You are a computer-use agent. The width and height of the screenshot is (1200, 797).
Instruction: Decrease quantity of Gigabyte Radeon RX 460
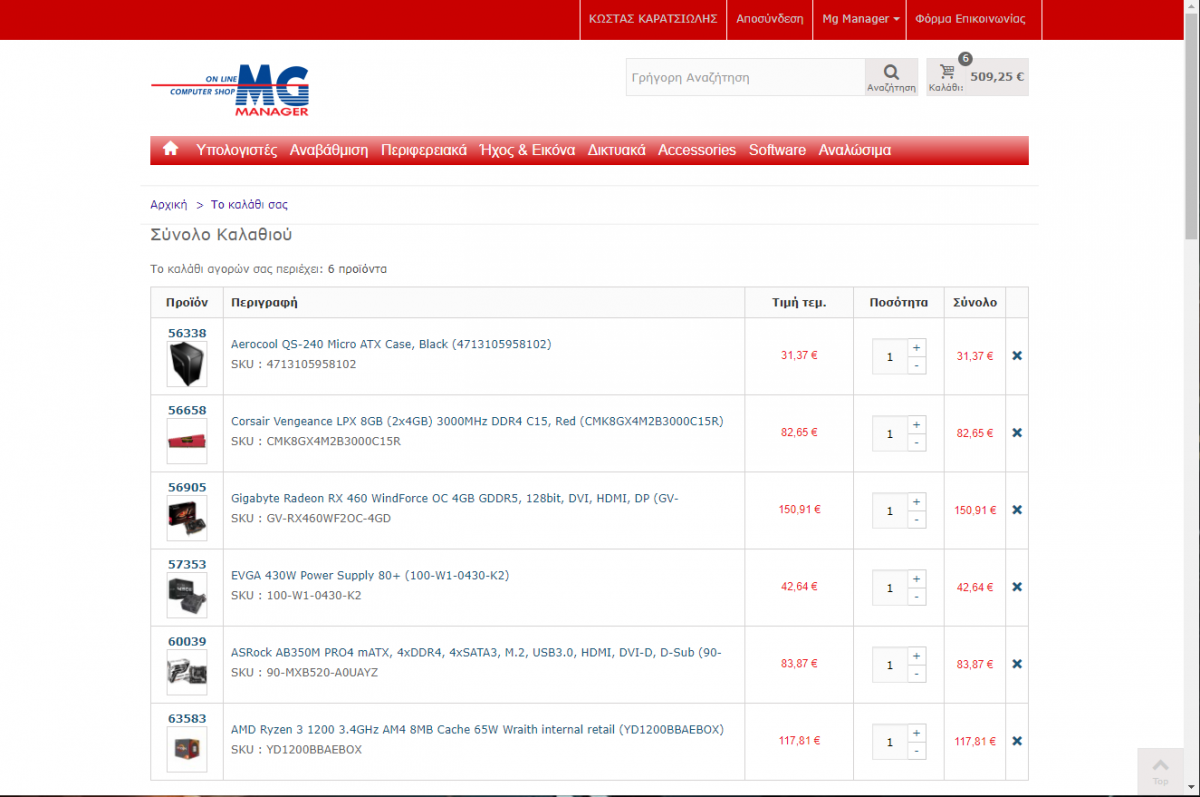tap(916, 519)
